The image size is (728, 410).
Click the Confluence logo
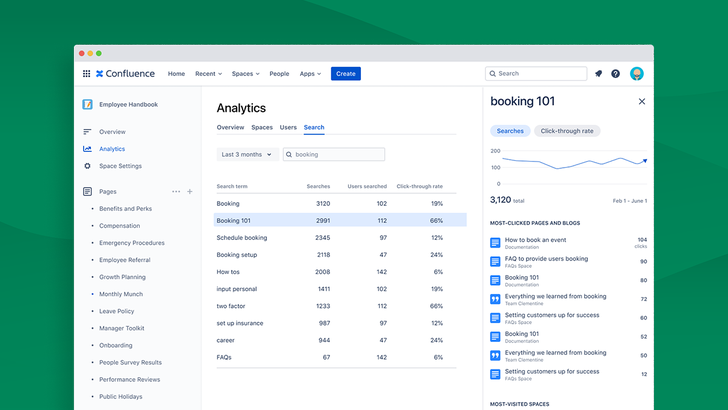pyautogui.click(x=125, y=73)
